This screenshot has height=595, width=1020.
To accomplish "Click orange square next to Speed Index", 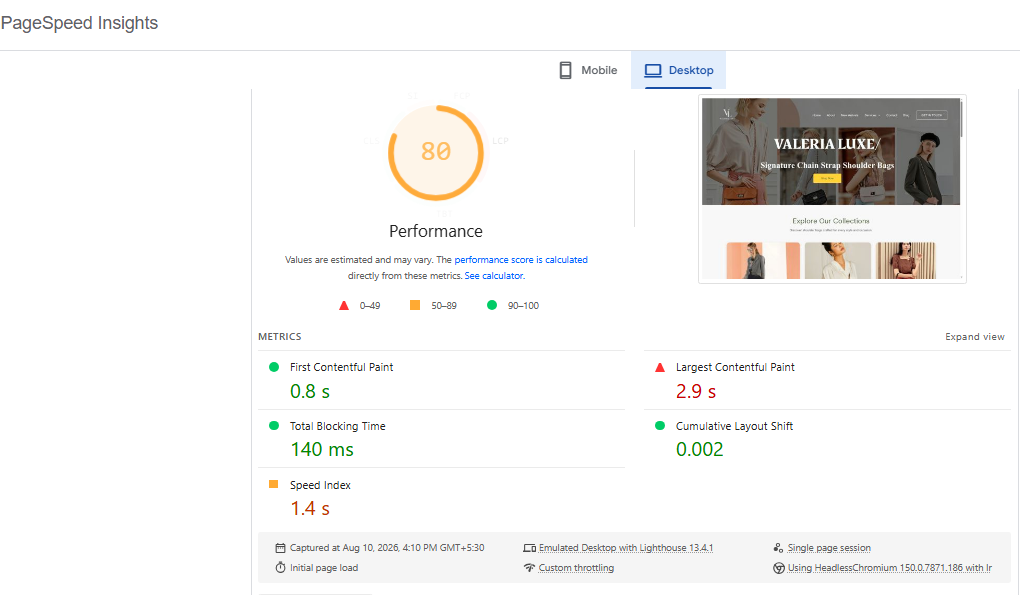I will pyautogui.click(x=274, y=484).
